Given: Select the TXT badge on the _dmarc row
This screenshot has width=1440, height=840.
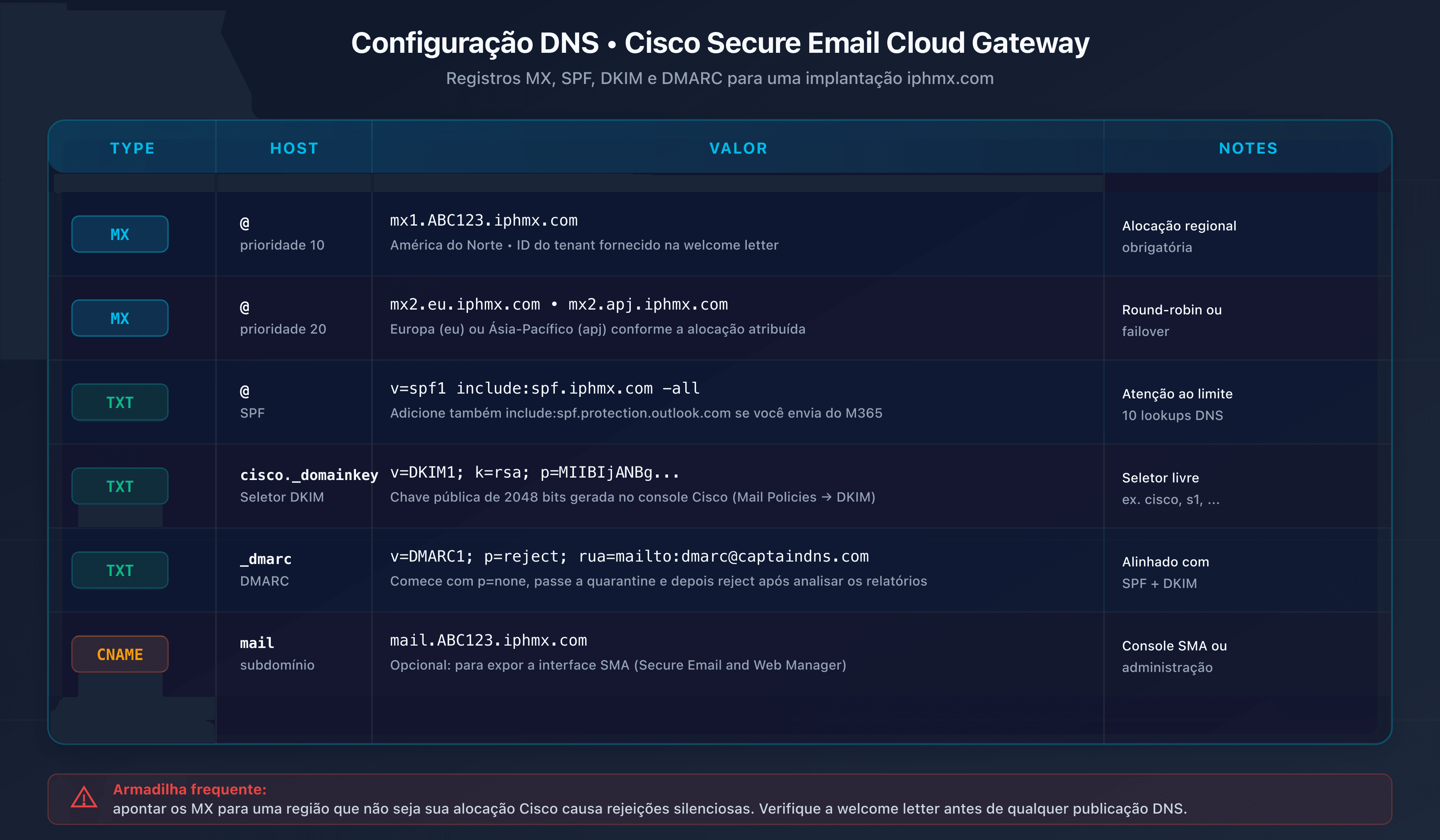Looking at the screenshot, I should tap(120, 570).
